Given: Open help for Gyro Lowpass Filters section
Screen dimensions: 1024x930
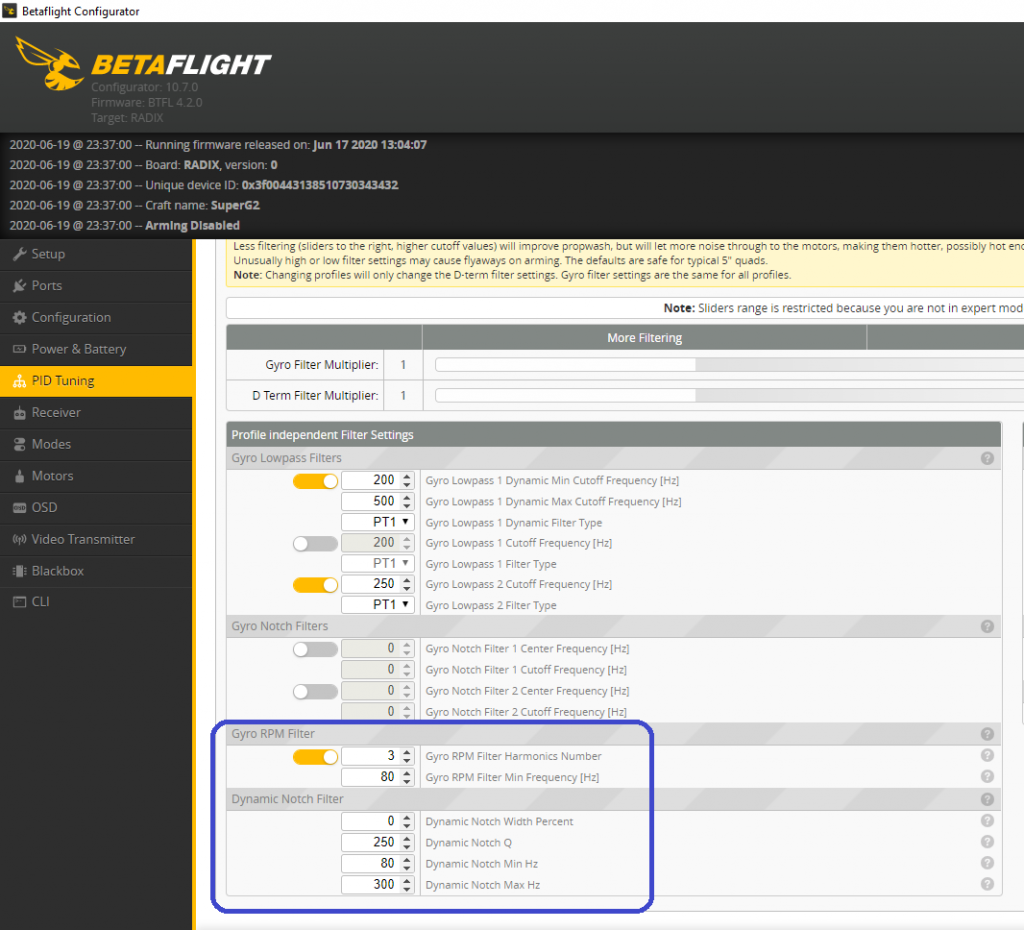Looking at the screenshot, I should point(987,458).
